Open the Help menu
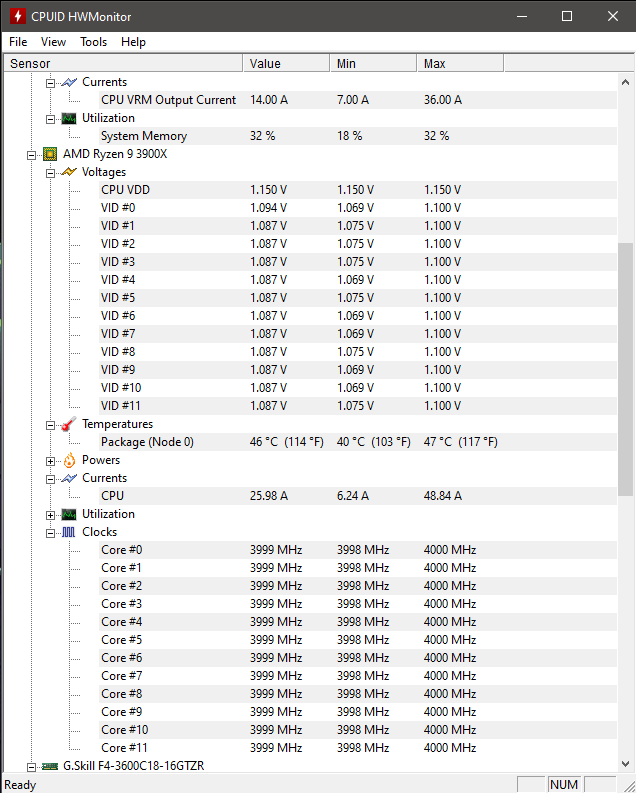This screenshot has height=793, width=636. point(133,42)
